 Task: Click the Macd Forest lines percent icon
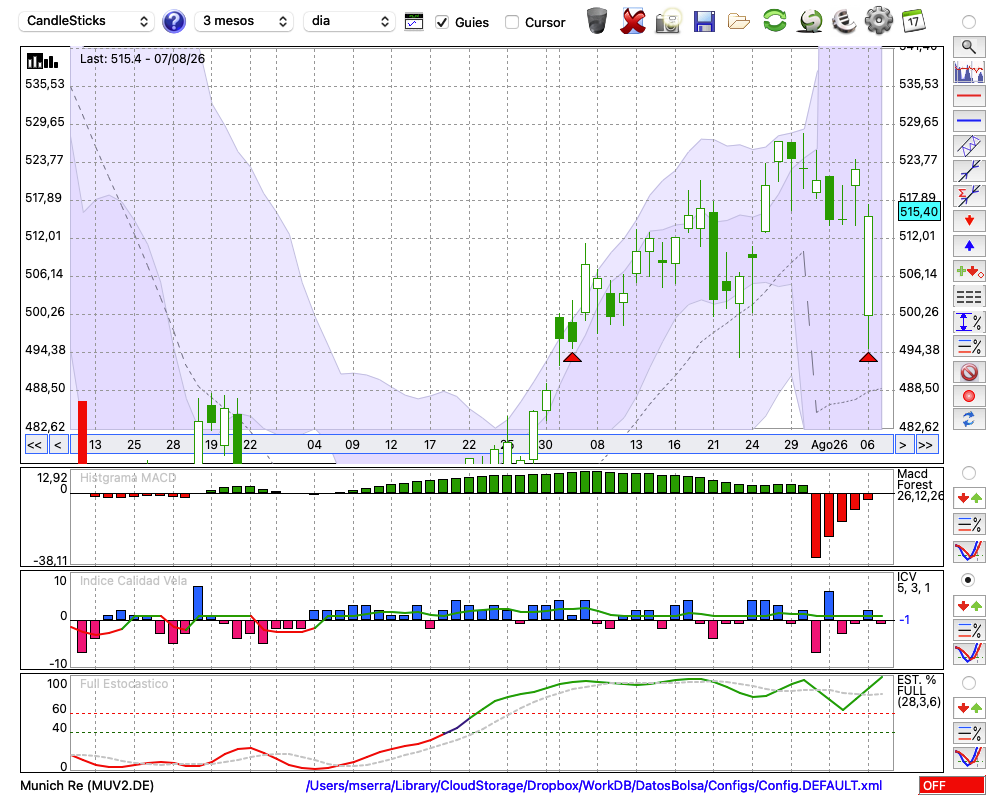click(969, 524)
